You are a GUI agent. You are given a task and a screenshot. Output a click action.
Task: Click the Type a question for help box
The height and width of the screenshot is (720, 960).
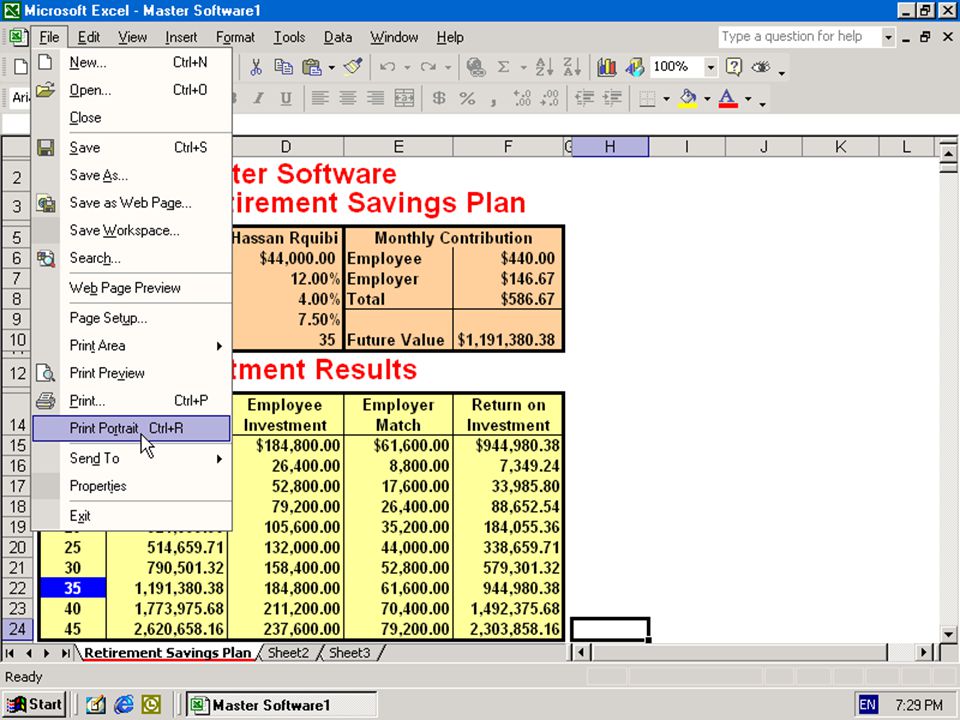click(x=800, y=37)
